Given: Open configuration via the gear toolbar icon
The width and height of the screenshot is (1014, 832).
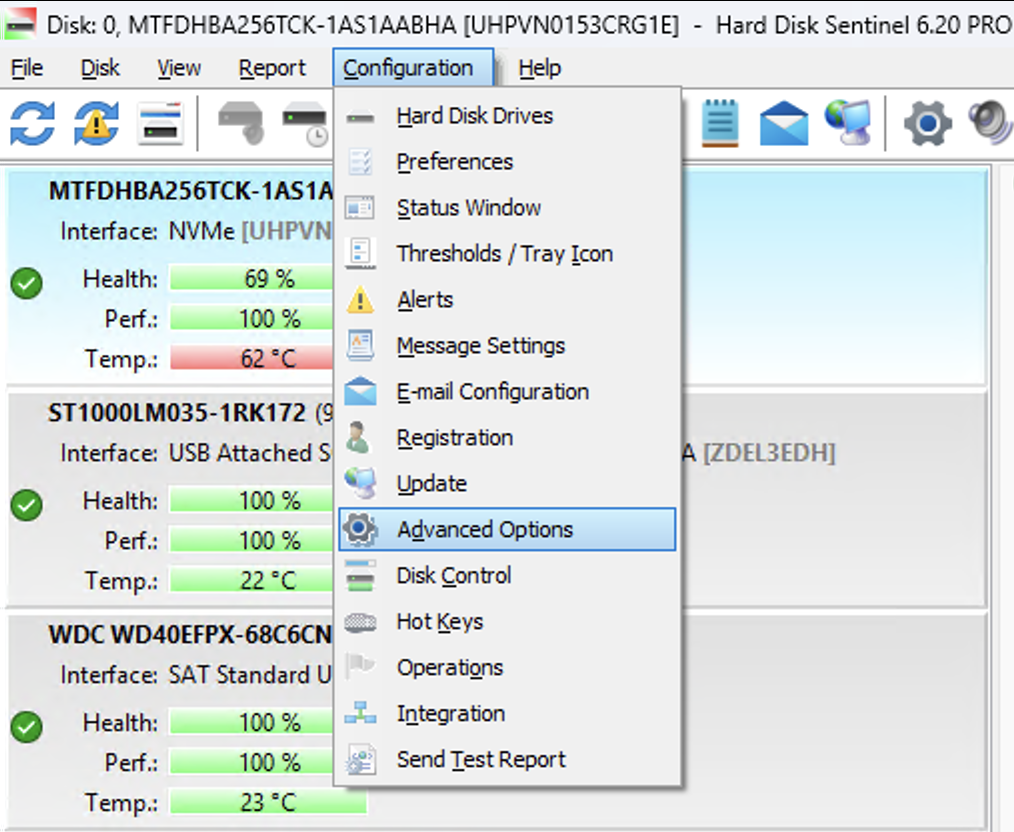Looking at the screenshot, I should [927, 123].
